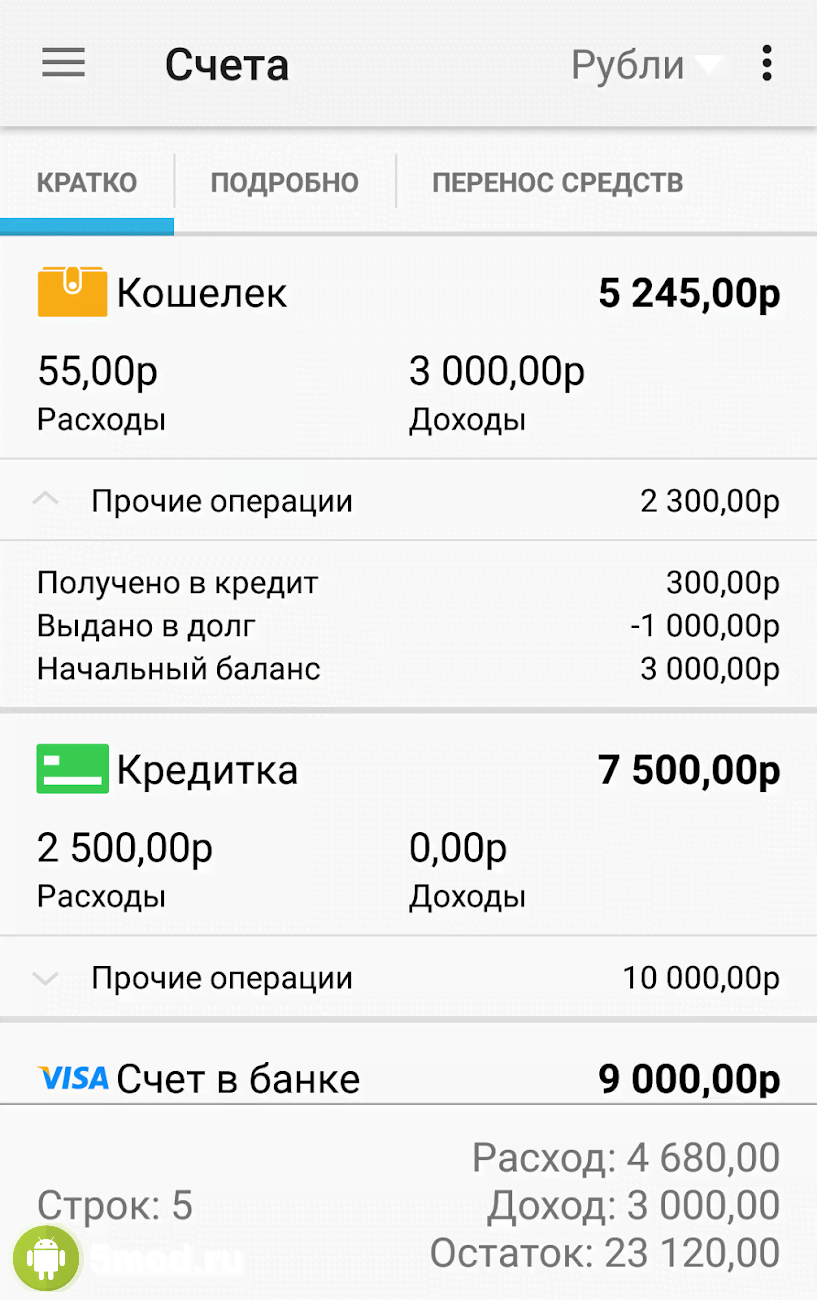Switch to the Кратко tab
Viewport: 817px width, 1300px height.
[87, 183]
